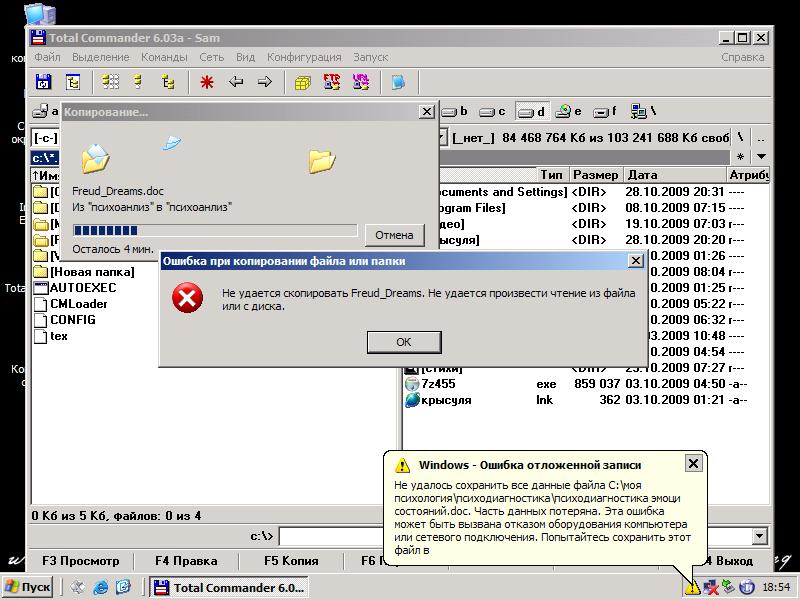Click the Пуск start button
The width and height of the screenshot is (800, 600).
pyautogui.click(x=29, y=587)
